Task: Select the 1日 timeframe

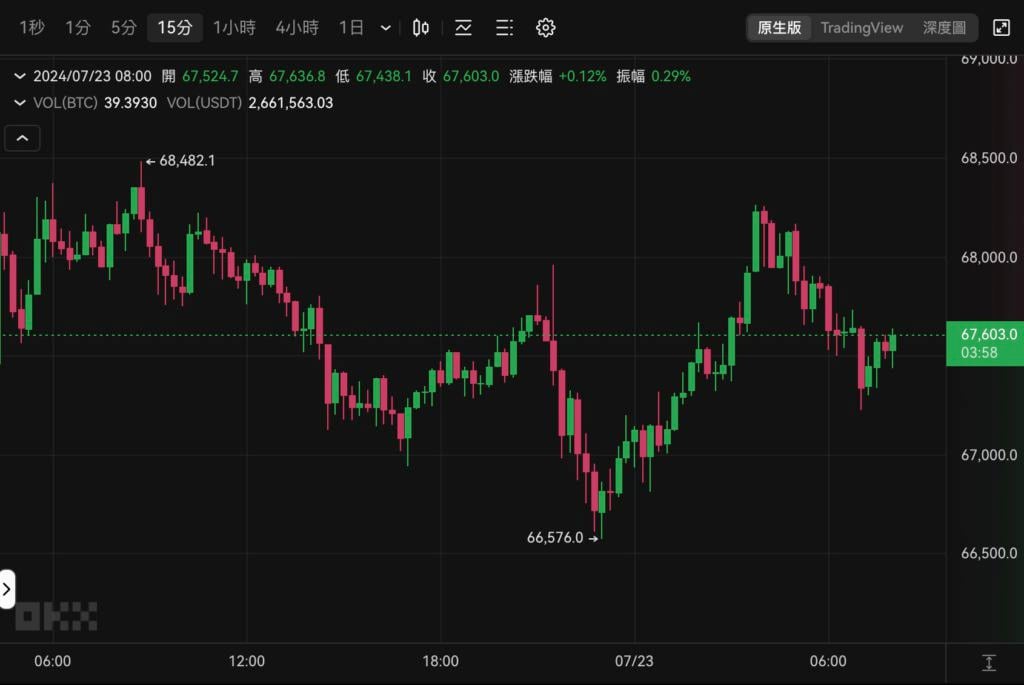Action: pyautogui.click(x=351, y=27)
